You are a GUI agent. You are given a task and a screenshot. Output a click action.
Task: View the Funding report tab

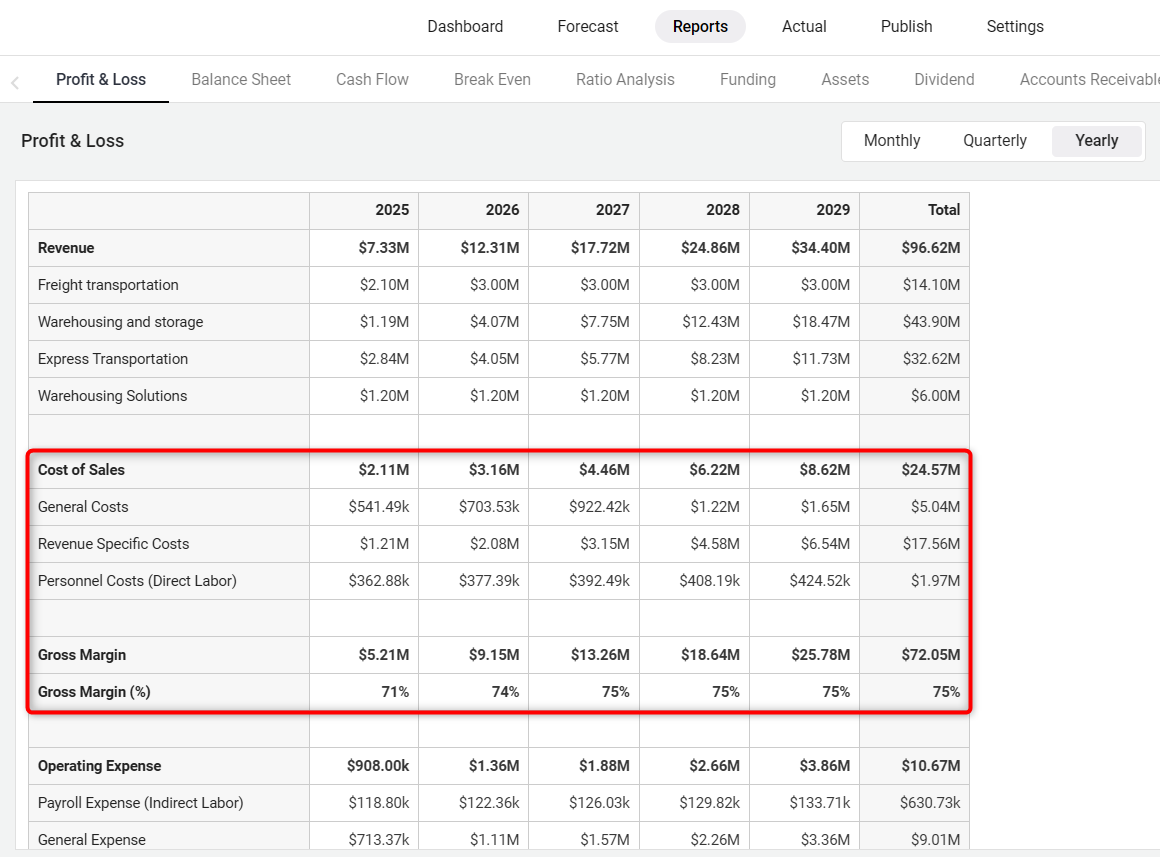point(747,80)
